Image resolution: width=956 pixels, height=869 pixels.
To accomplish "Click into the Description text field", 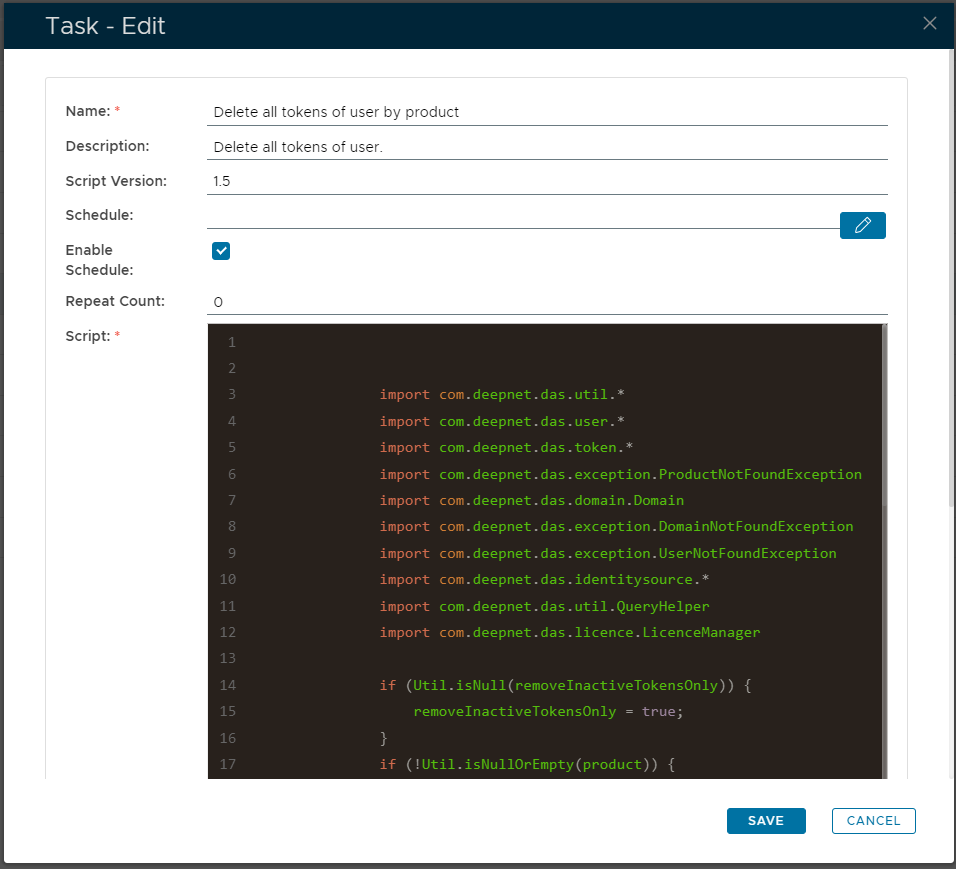I will 546,147.
